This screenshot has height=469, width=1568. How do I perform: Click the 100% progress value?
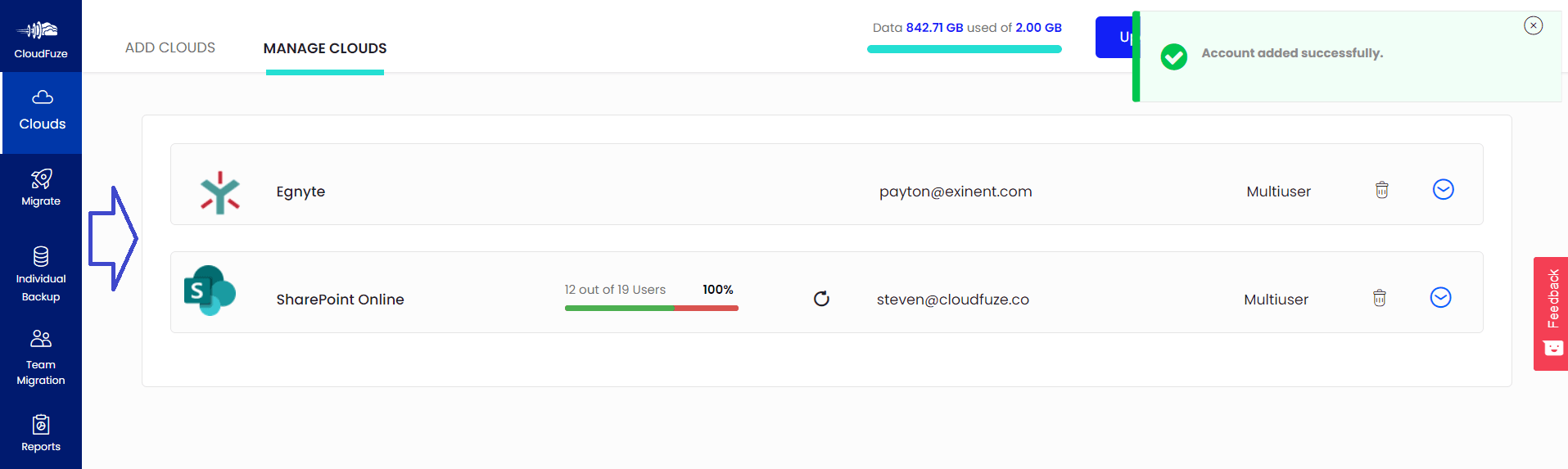[x=718, y=290]
